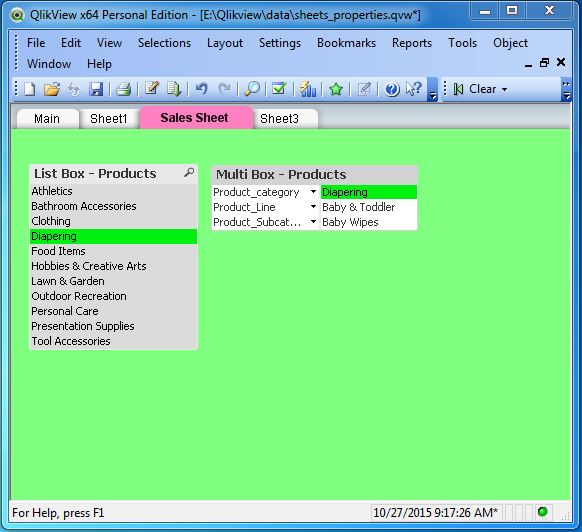Open Current Selections checkmark icon
This screenshot has width=582, height=532.
coord(279,89)
